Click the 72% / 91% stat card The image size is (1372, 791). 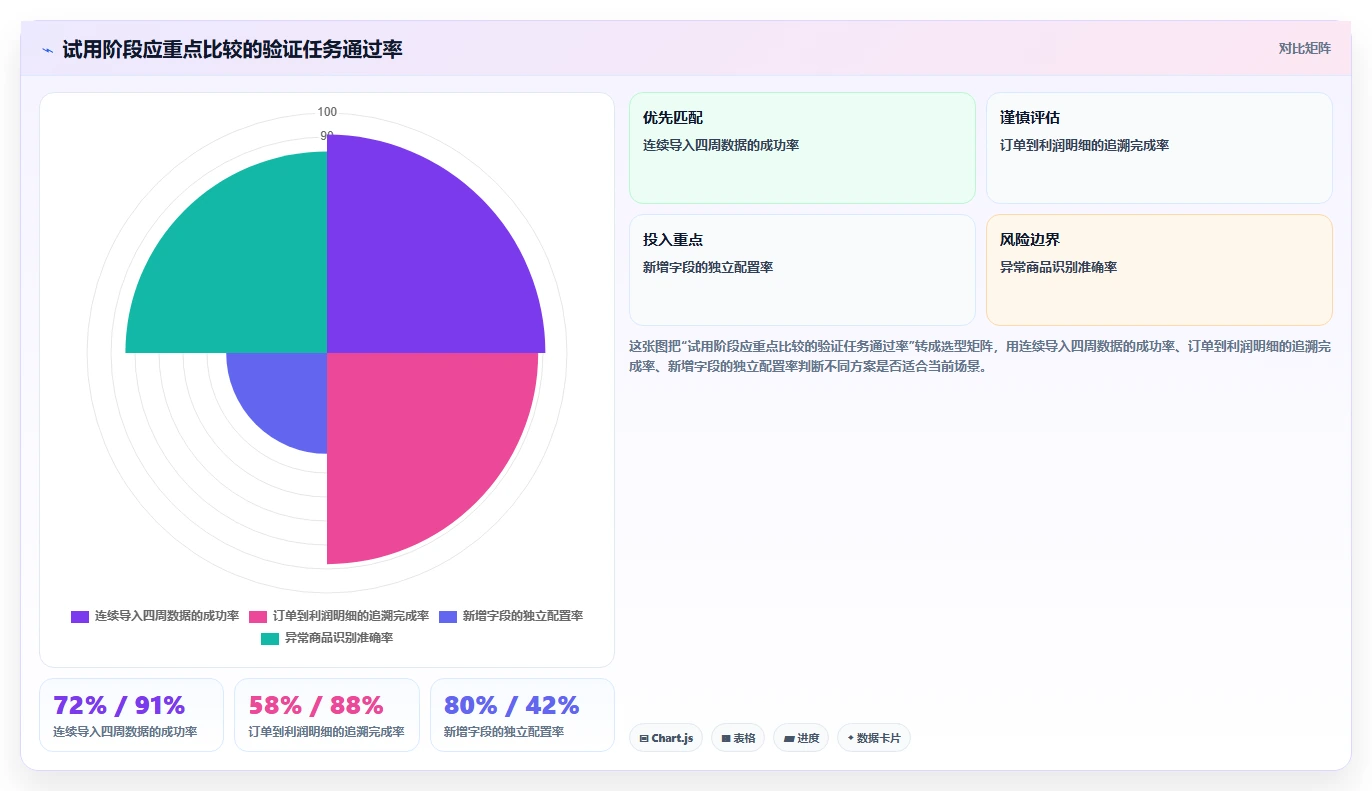[x=131, y=715]
